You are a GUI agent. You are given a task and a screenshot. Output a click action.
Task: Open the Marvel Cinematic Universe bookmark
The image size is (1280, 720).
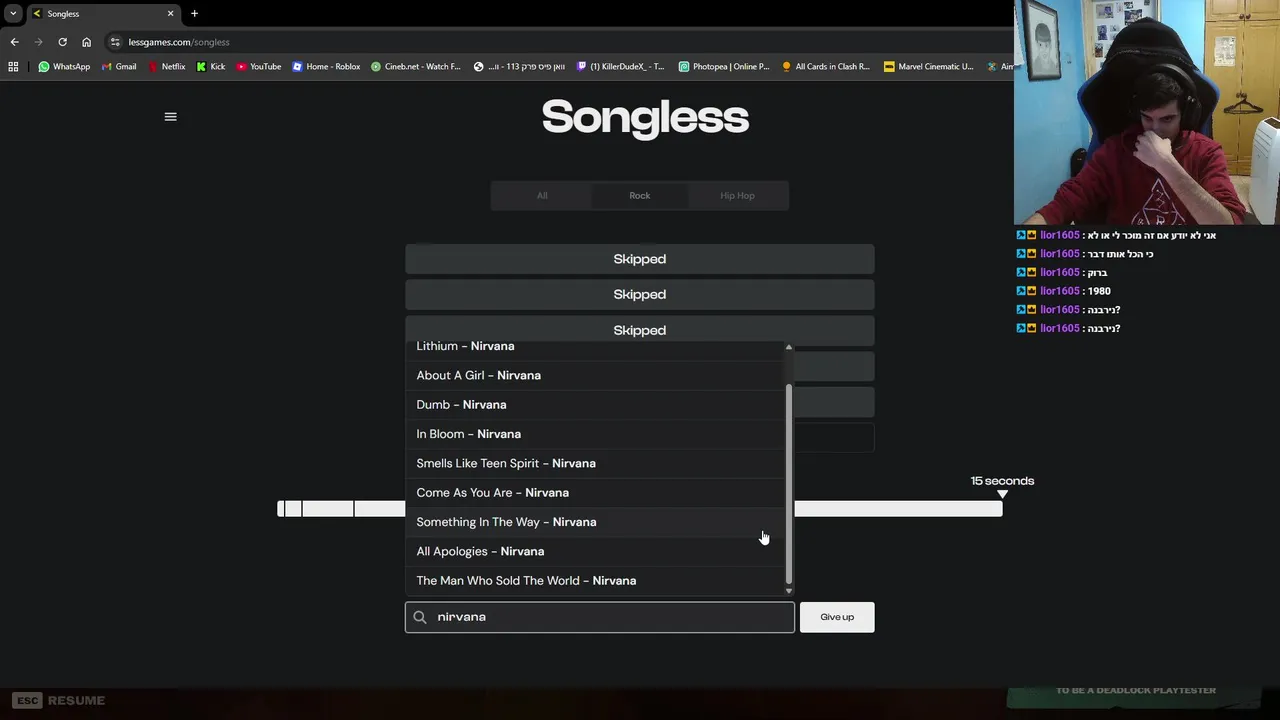pos(929,67)
